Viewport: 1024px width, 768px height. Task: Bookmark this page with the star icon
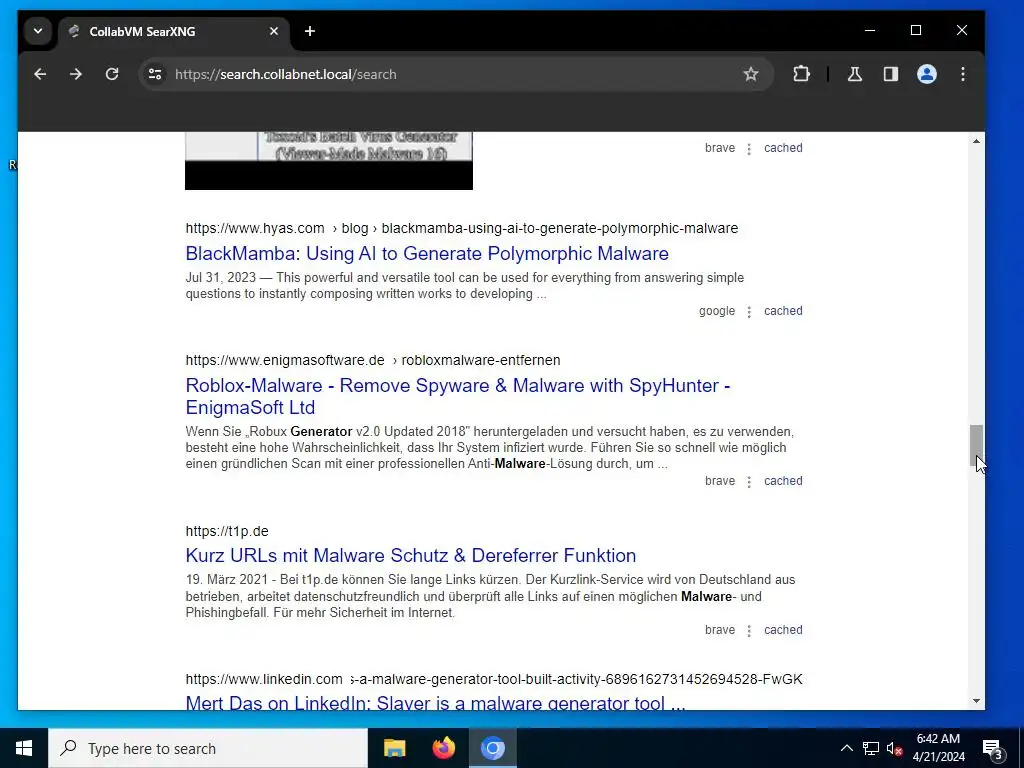tap(751, 74)
